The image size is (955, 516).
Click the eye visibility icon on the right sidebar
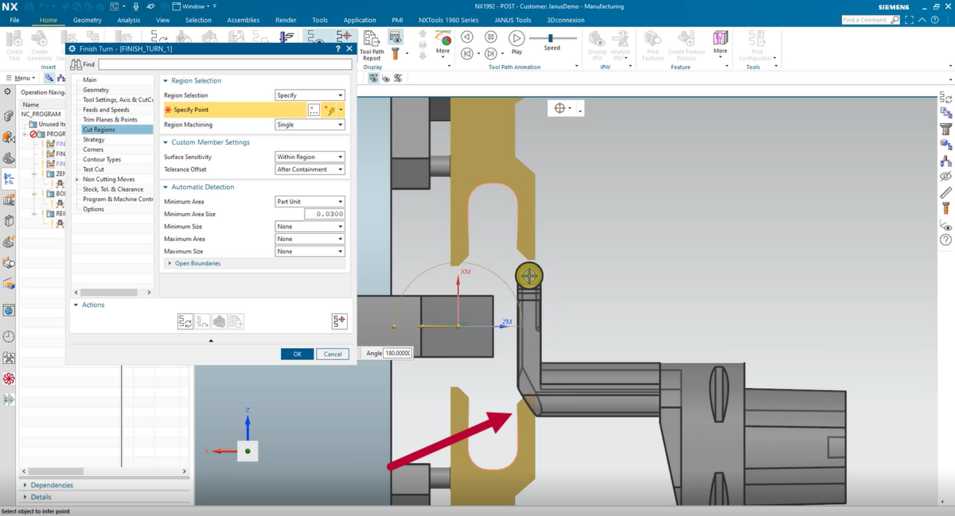946,177
